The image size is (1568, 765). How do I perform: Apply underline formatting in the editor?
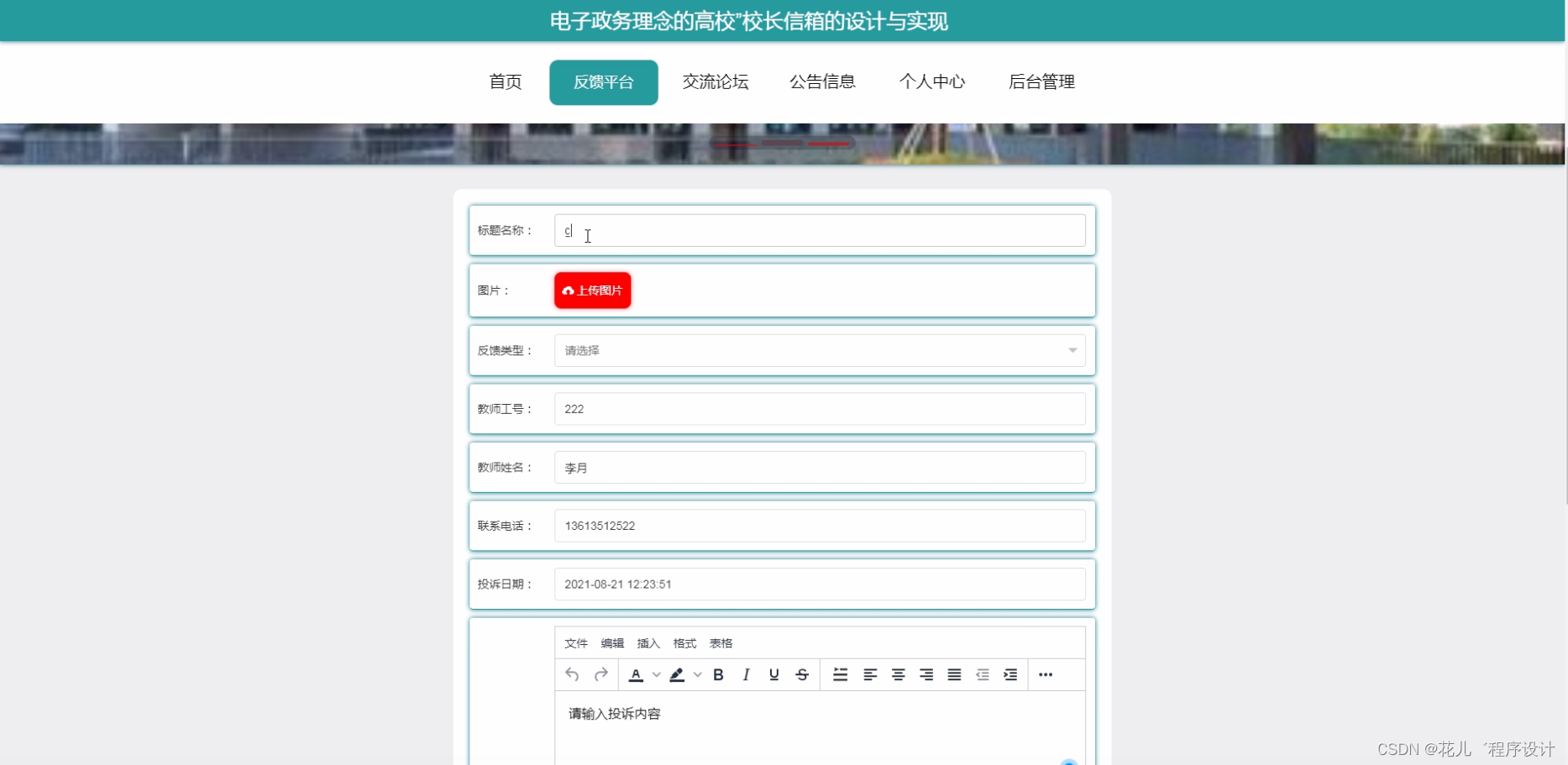click(x=774, y=674)
